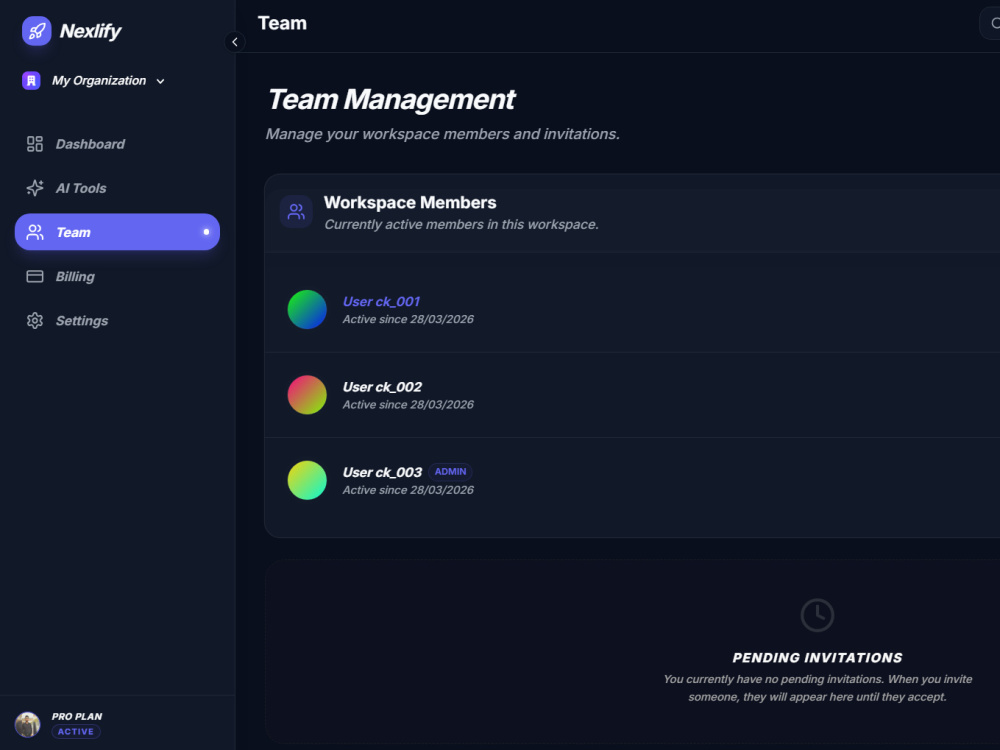1000x750 pixels.
Task: Collapse the sidebar with the chevron button
Action: tap(235, 42)
